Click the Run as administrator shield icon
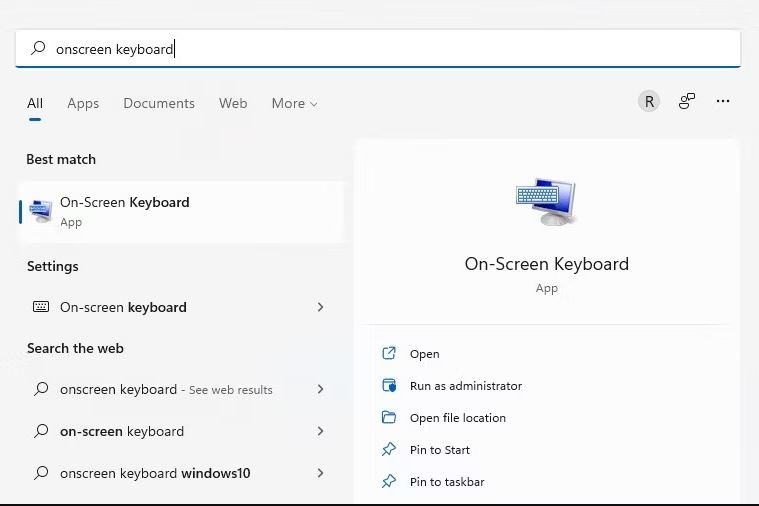This screenshot has width=759, height=506. point(389,385)
